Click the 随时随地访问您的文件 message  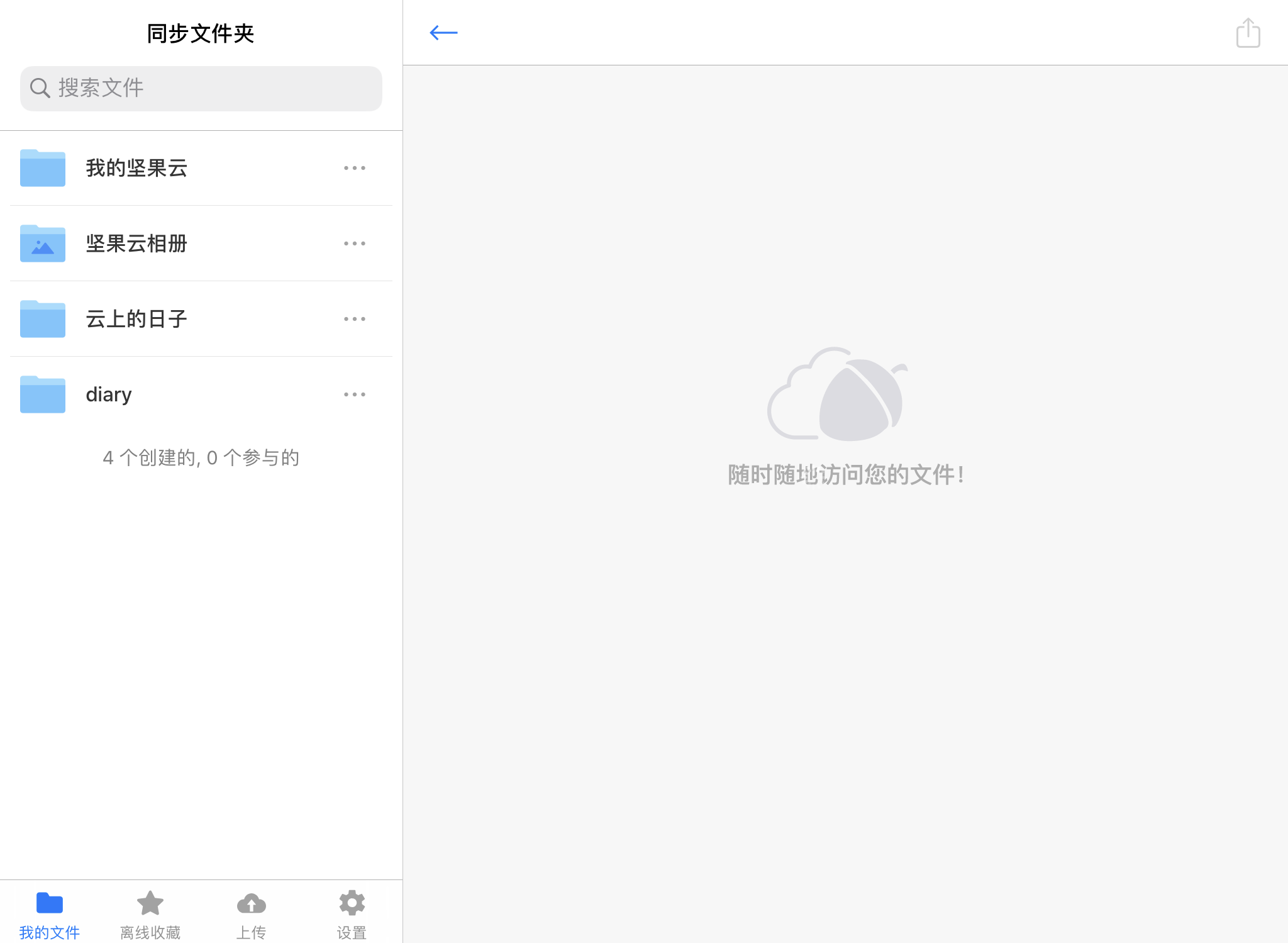(x=846, y=475)
